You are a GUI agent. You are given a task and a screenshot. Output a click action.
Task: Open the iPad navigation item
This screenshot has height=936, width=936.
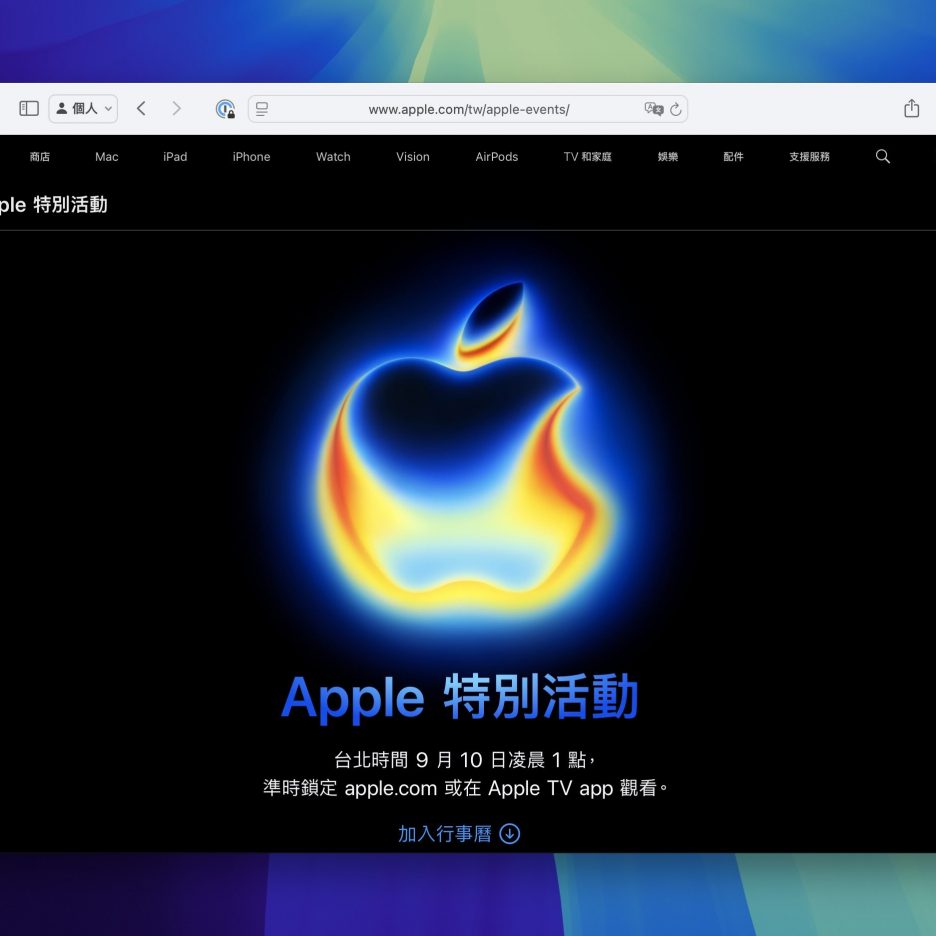[175, 157]
